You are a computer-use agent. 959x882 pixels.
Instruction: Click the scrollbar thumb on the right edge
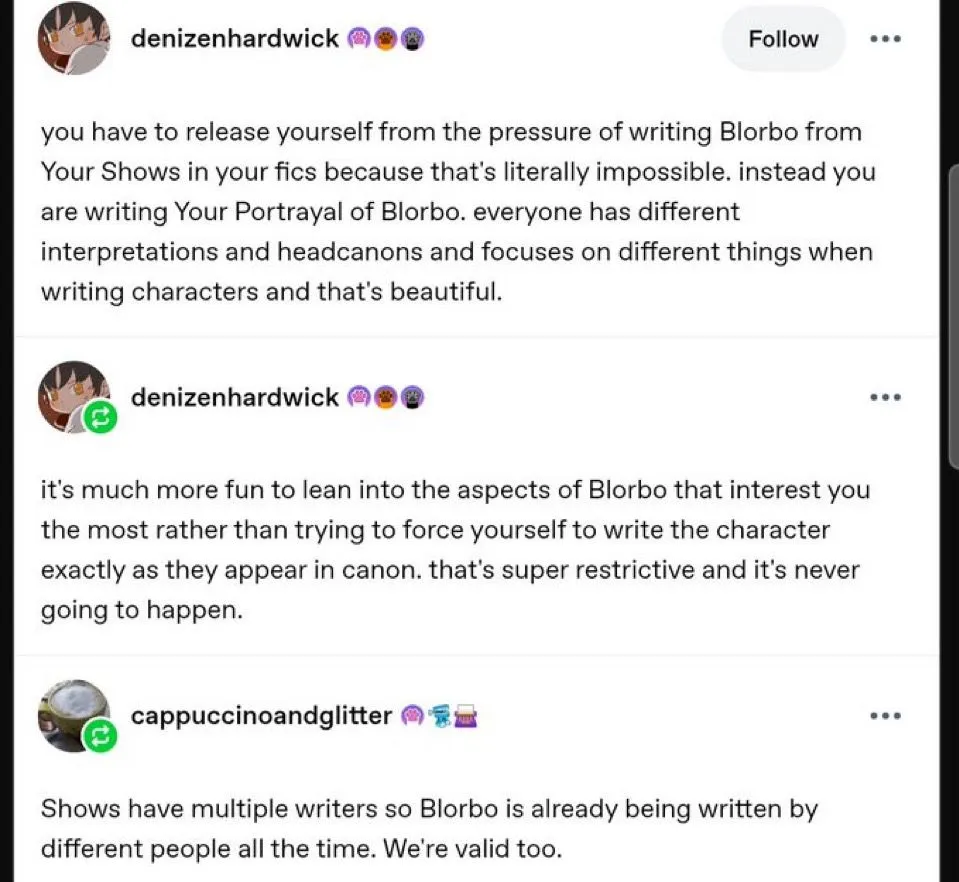953,317
